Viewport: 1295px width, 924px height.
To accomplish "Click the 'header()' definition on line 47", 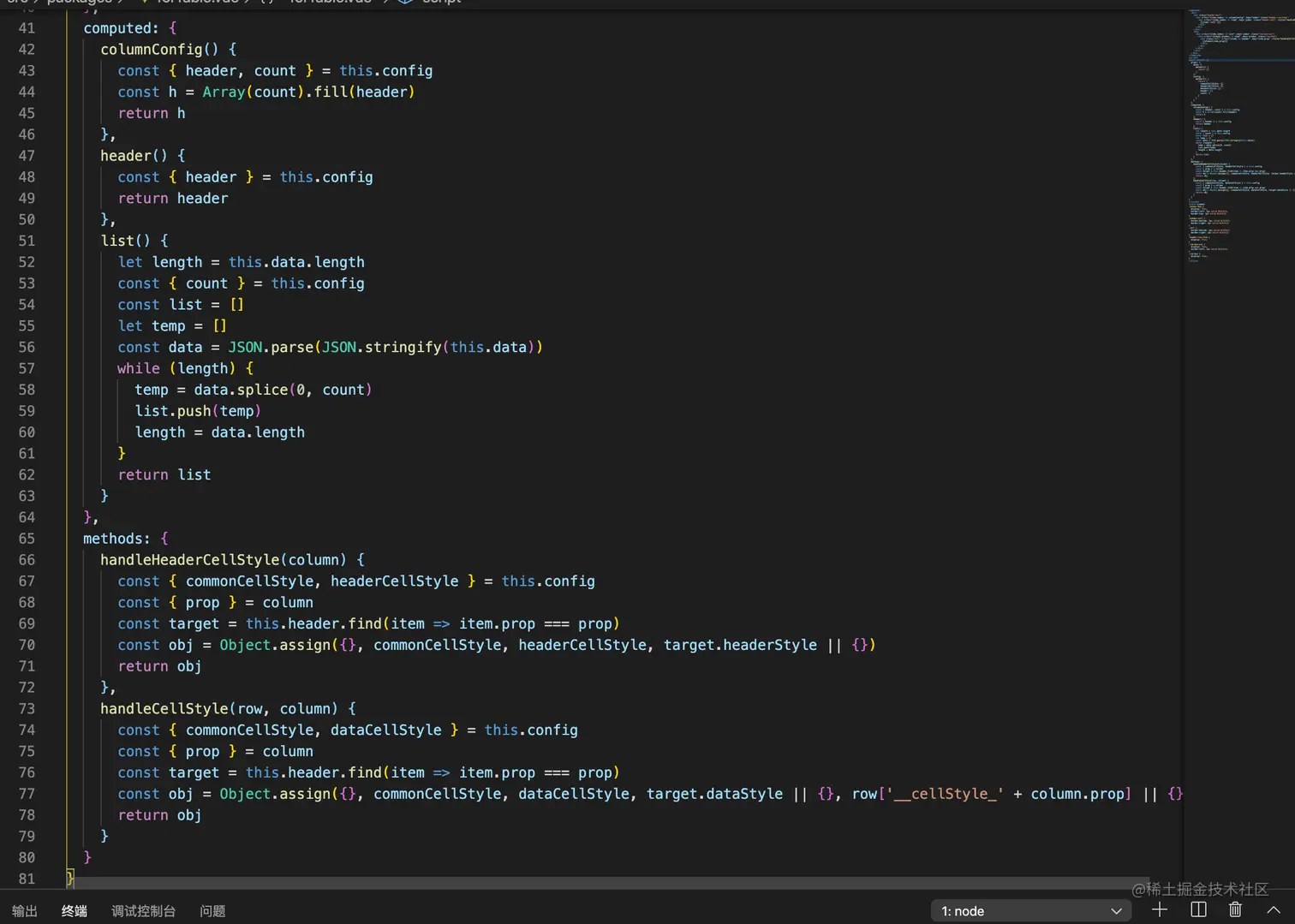I will pos(134,156).
